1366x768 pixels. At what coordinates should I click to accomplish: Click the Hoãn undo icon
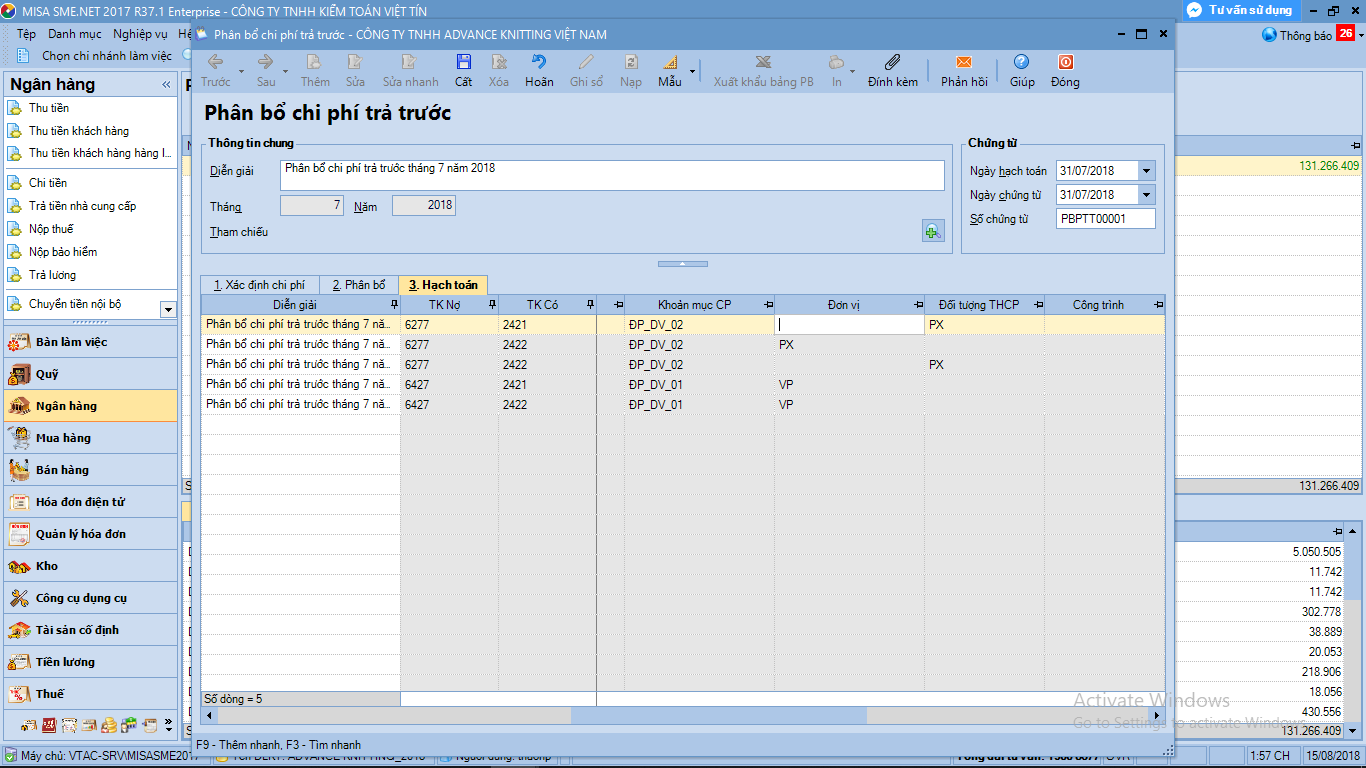(x=539, y=62)
